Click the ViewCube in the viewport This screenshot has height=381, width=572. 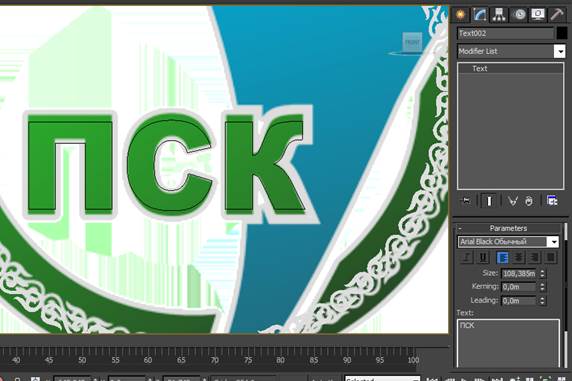[412, 43]
